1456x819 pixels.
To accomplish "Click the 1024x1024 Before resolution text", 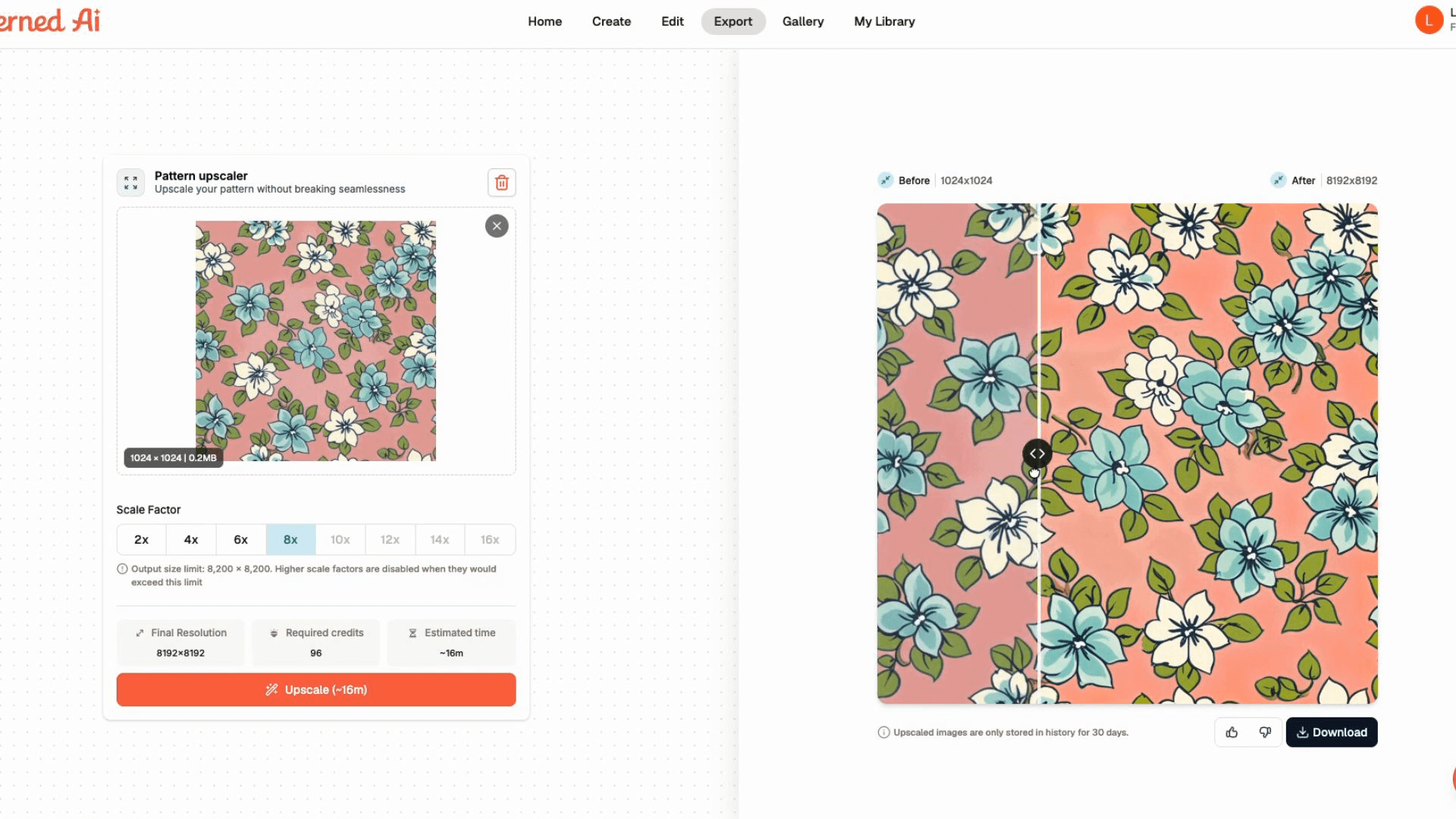I will coord(966,180).
